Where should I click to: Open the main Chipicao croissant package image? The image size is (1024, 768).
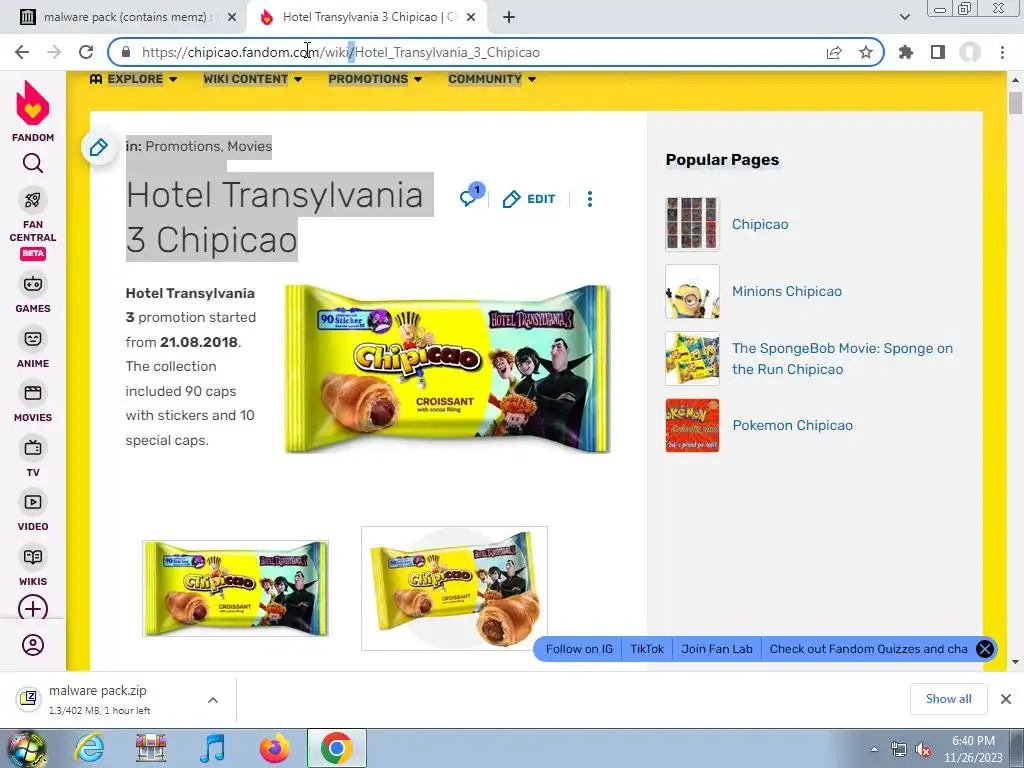447,369
